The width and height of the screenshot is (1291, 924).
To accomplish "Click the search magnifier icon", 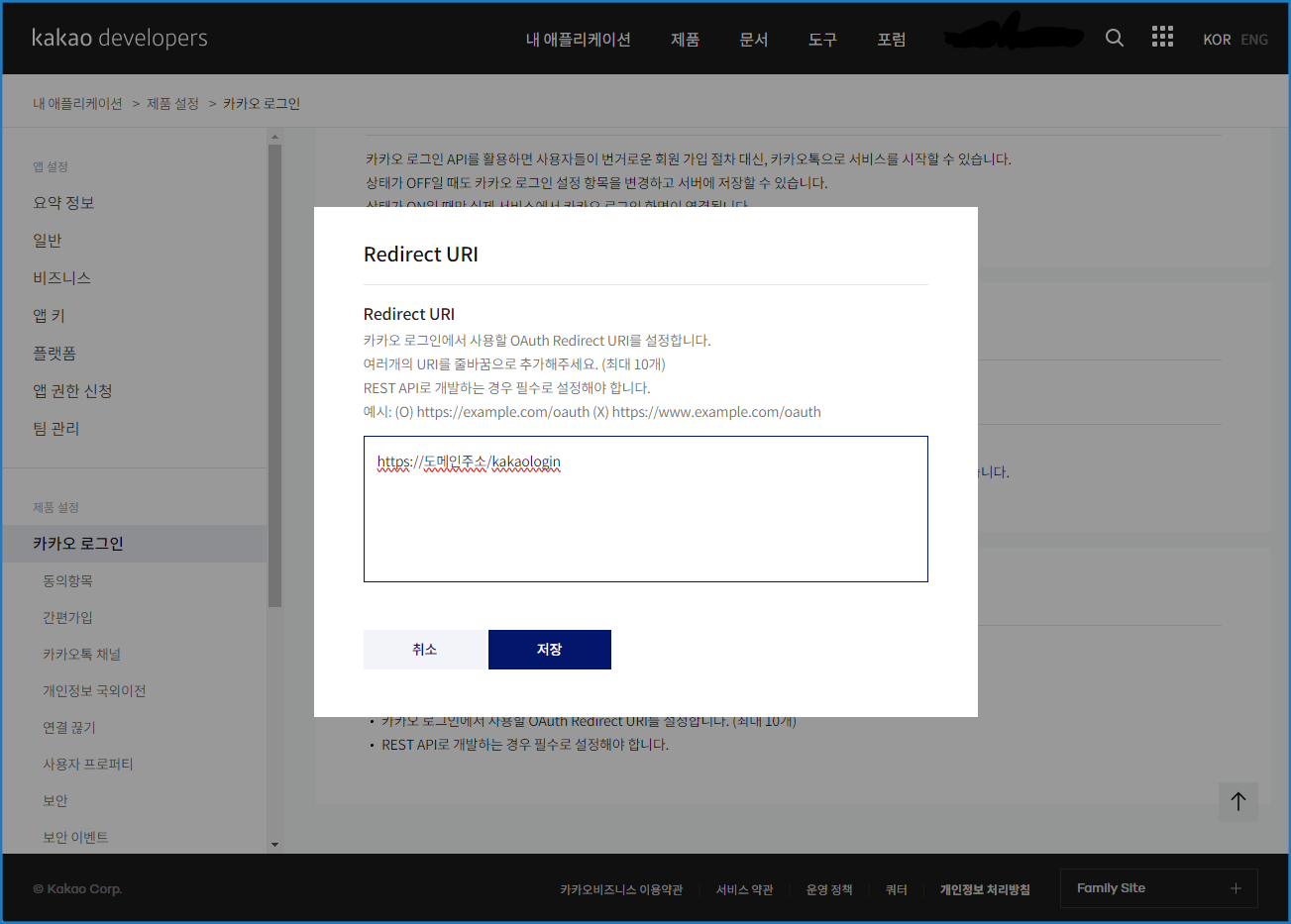I will (1115, 38).
